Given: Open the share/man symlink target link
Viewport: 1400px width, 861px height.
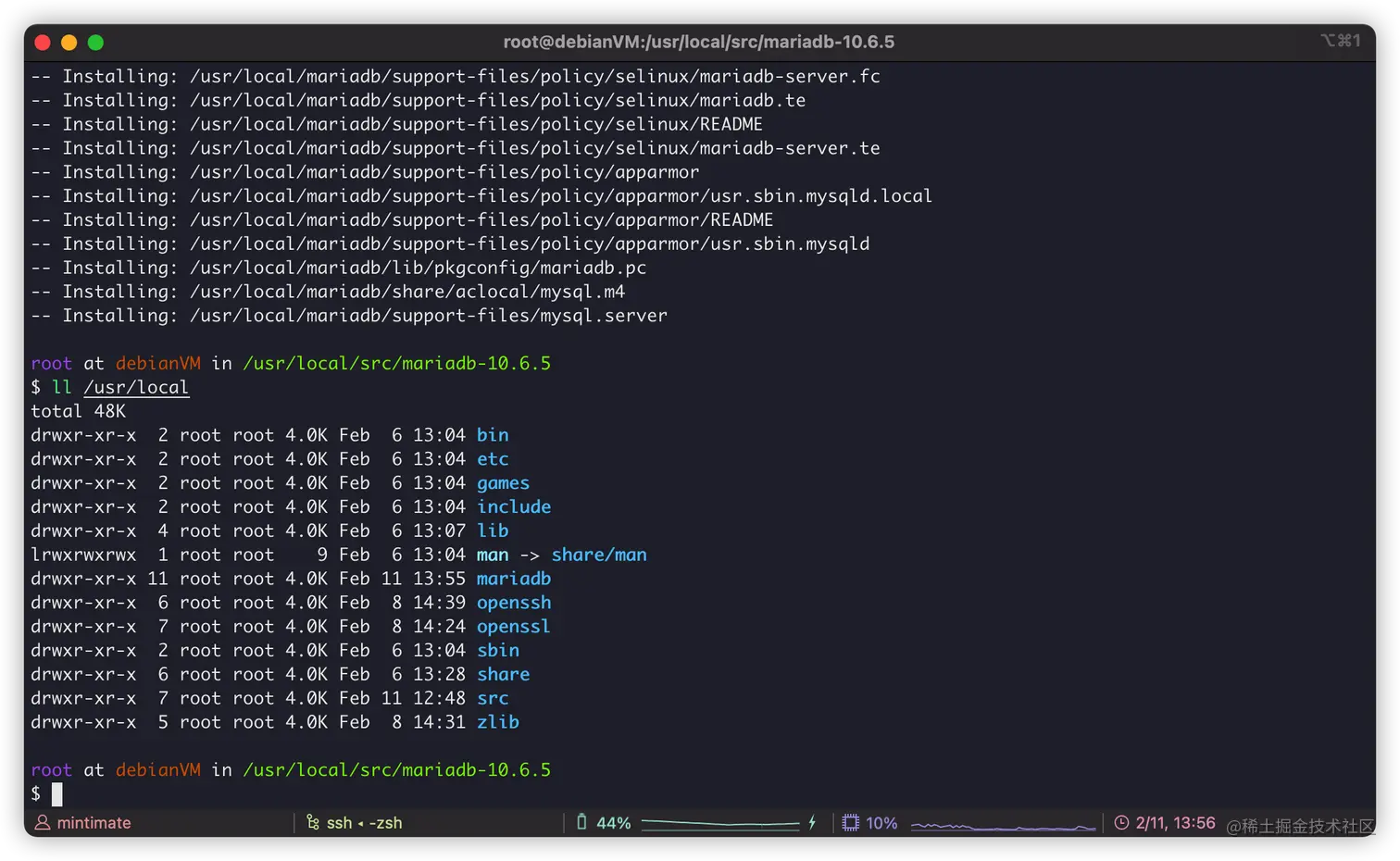Looking at the screenshot, I should (598, 555).
